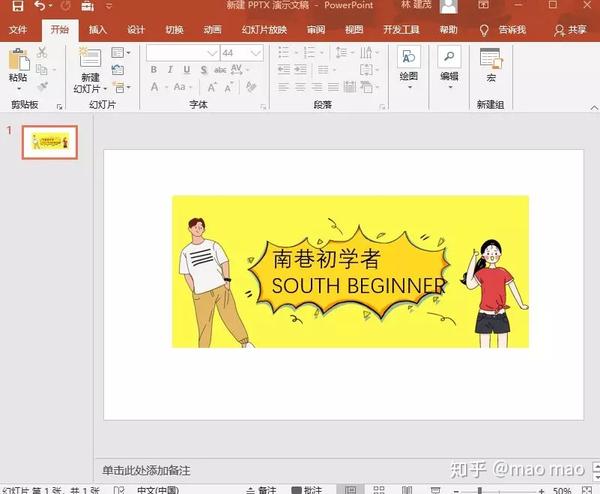Screen dimensions: 600x494
Task: Collapse the ribbon with the chevron
Action: click(594, 108)
